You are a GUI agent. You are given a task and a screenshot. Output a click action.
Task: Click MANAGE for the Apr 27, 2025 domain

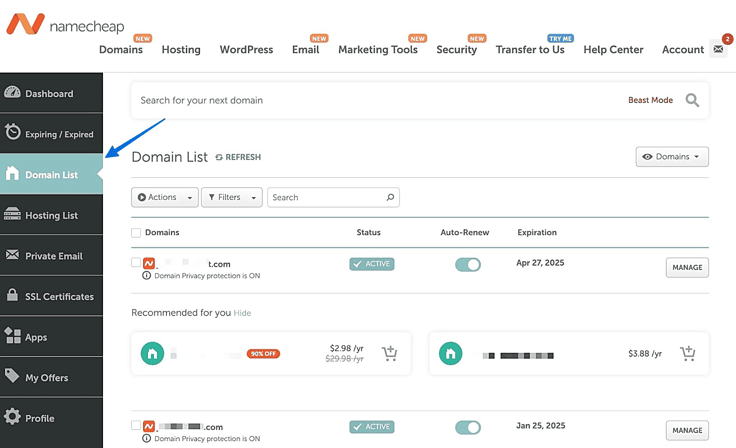[687, 267]
